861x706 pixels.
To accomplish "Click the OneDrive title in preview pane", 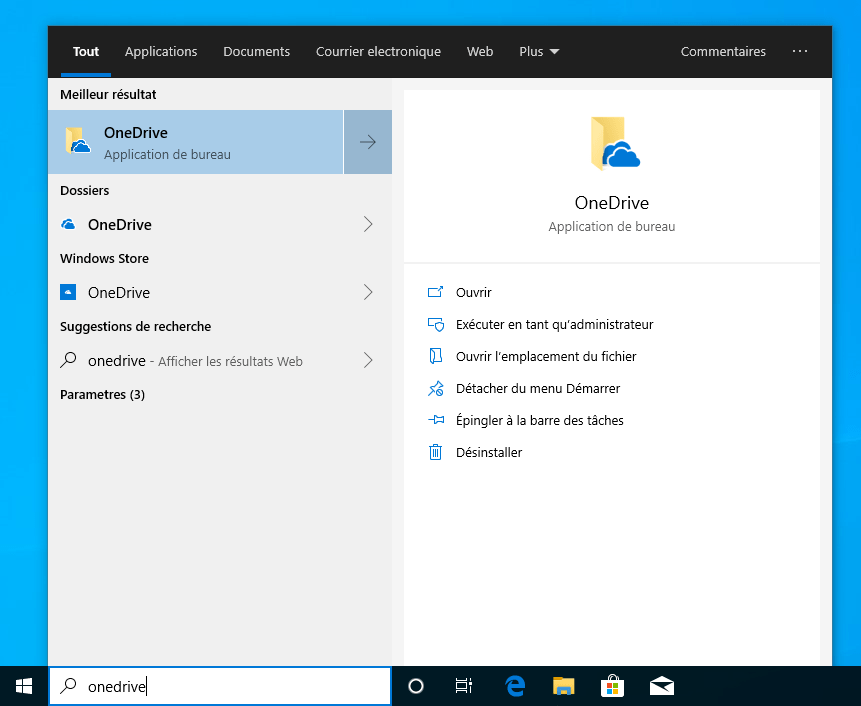I will (x=612, y=203).
